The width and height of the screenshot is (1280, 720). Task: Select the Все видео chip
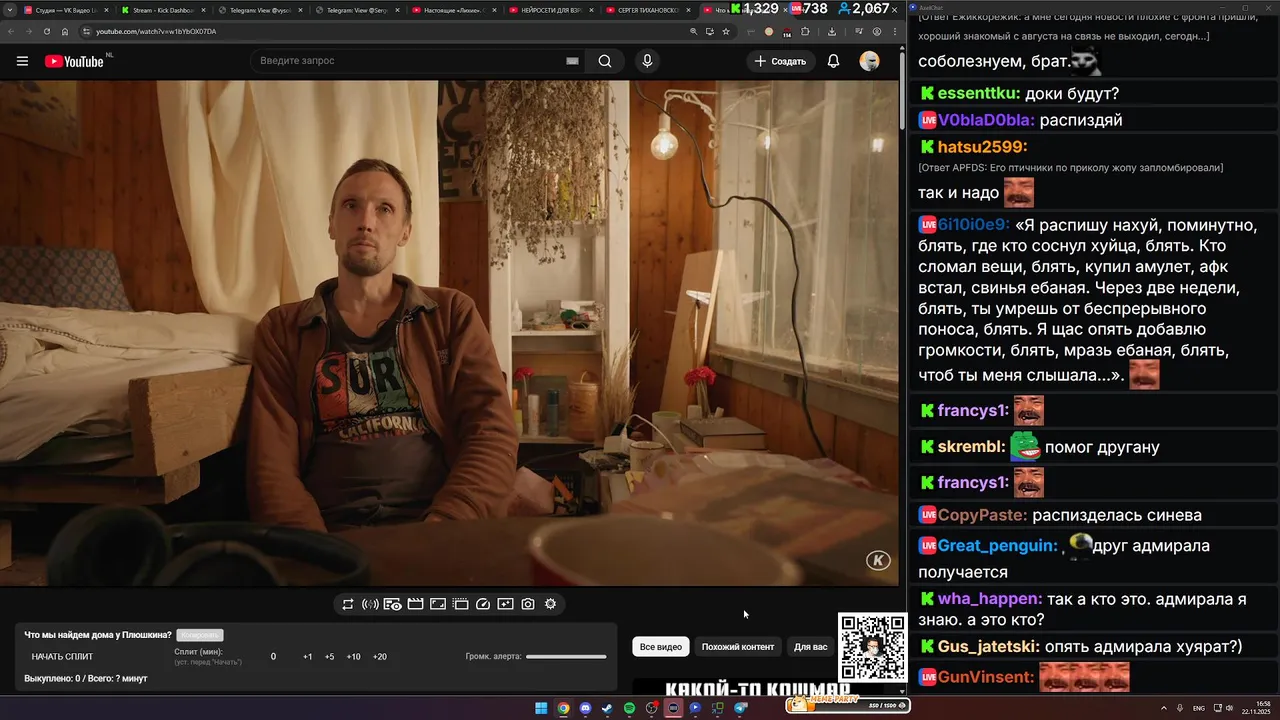pyautogui.click(x=661, y=647)
